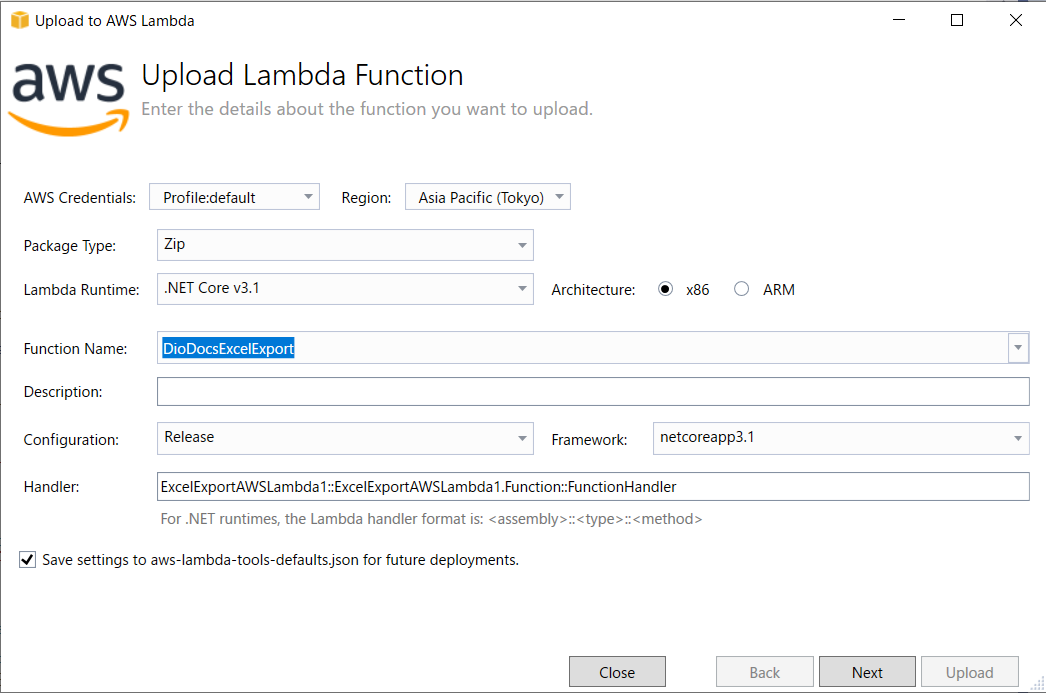Open the Lambda Runtime .NET Core v3.1 dropdown

click(x=345, y=289)
